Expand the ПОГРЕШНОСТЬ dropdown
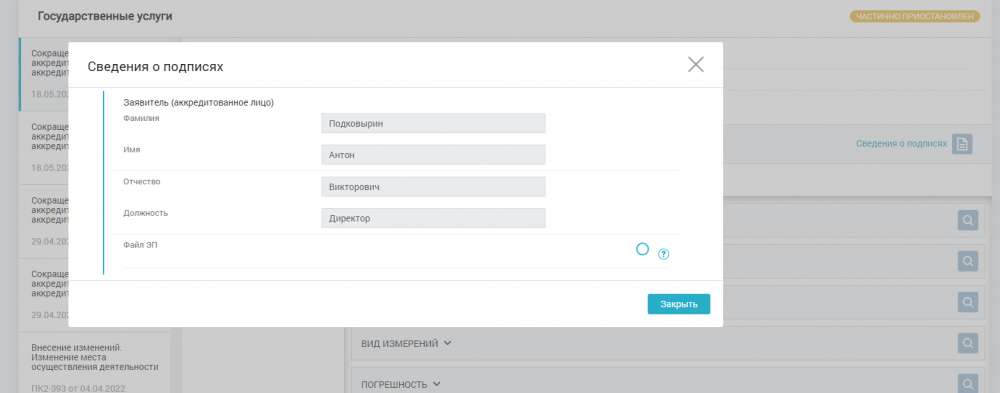 (x=401, y=385)
